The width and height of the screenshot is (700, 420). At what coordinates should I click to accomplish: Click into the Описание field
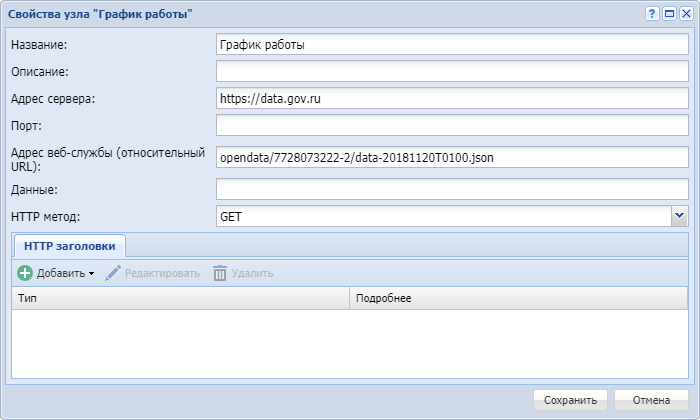[x=451, y=72]
